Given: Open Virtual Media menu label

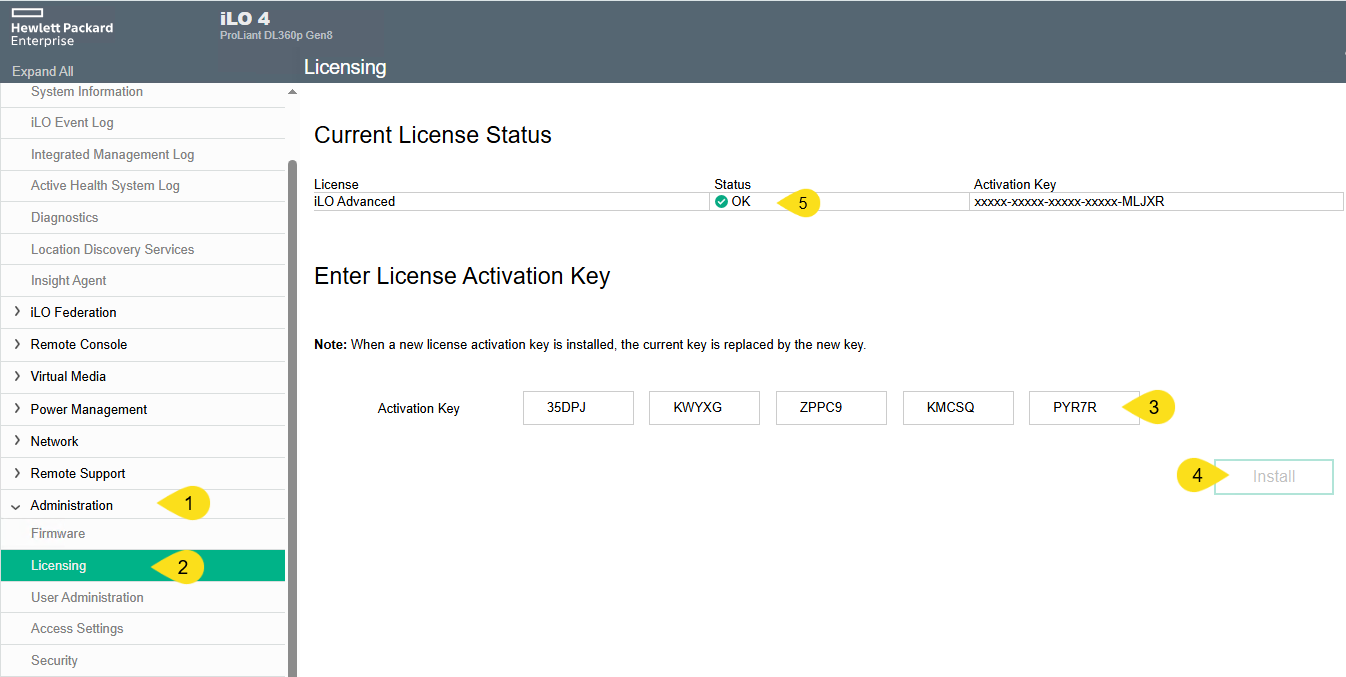Looking at the screenshot, I should click(x=68, y=377).
